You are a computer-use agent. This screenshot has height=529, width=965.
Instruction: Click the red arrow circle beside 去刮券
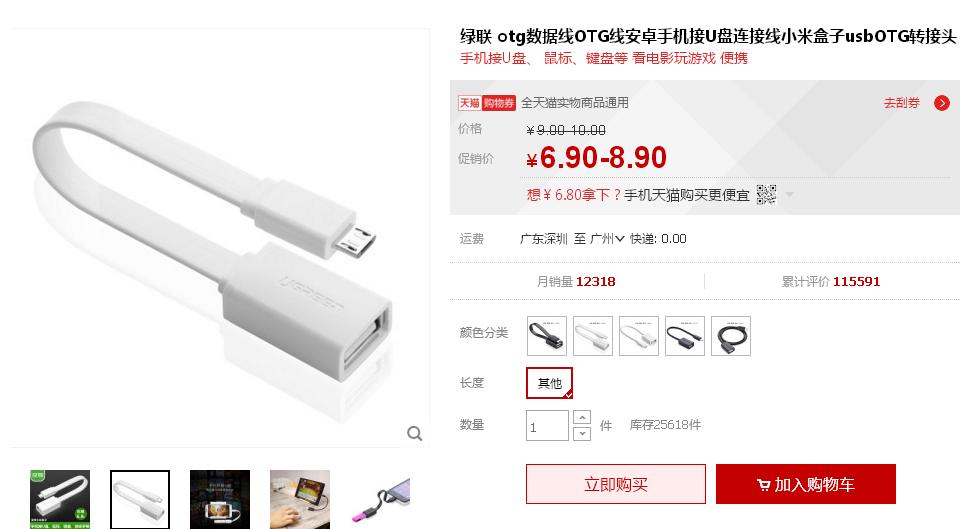click(942, 103)
